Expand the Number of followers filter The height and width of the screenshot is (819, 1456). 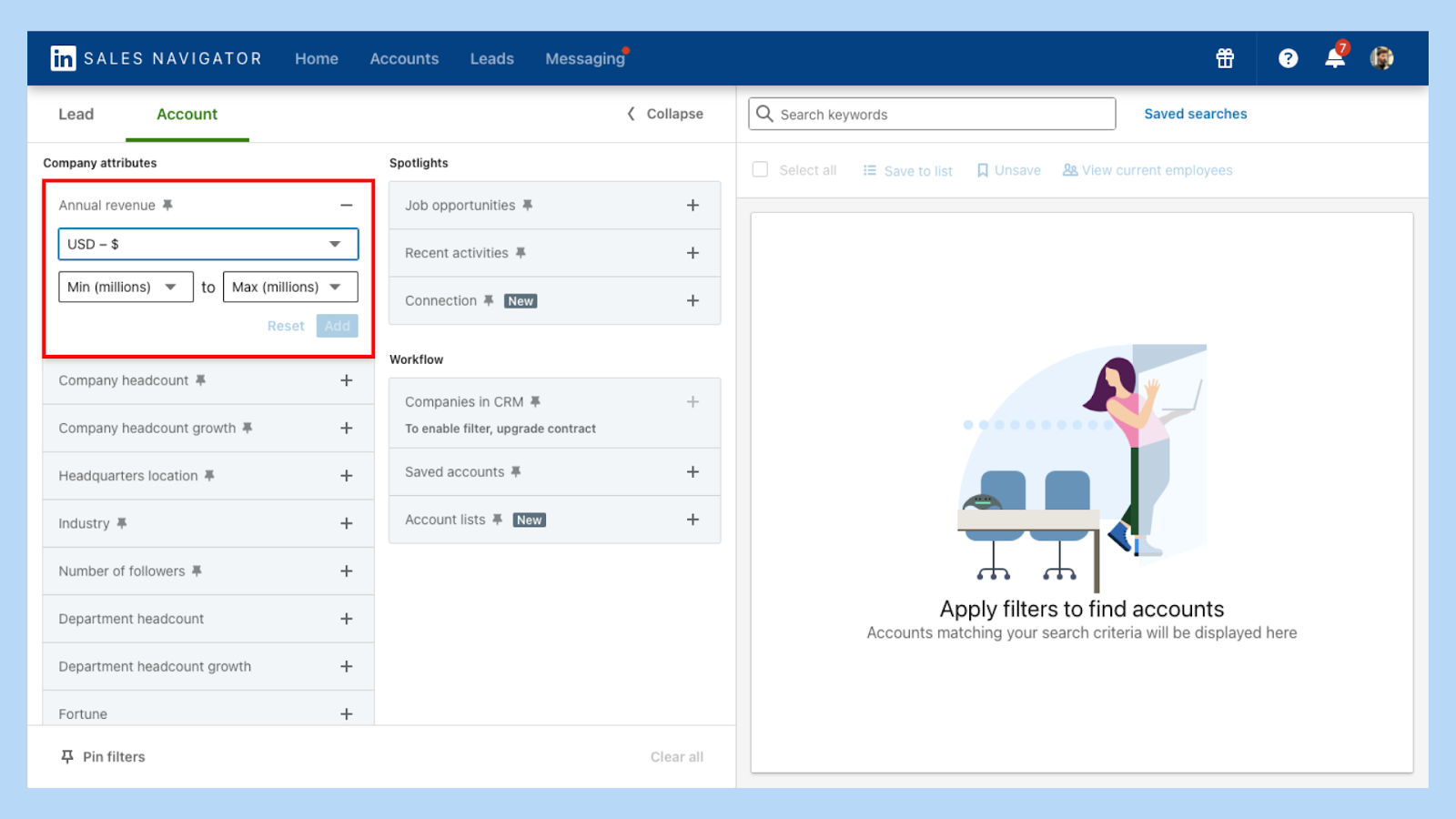(347, 571)
